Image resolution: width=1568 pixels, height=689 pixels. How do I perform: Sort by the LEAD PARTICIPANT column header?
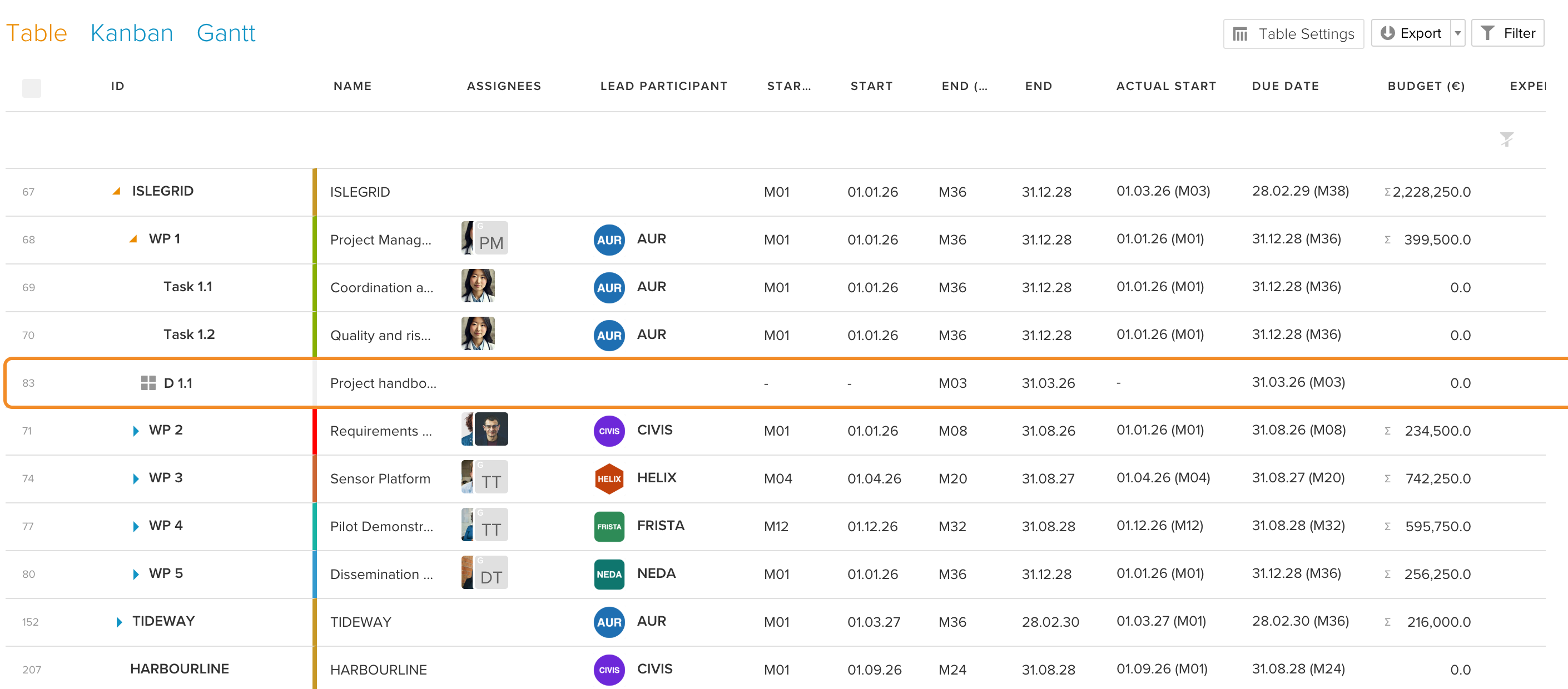click(663, 86)
